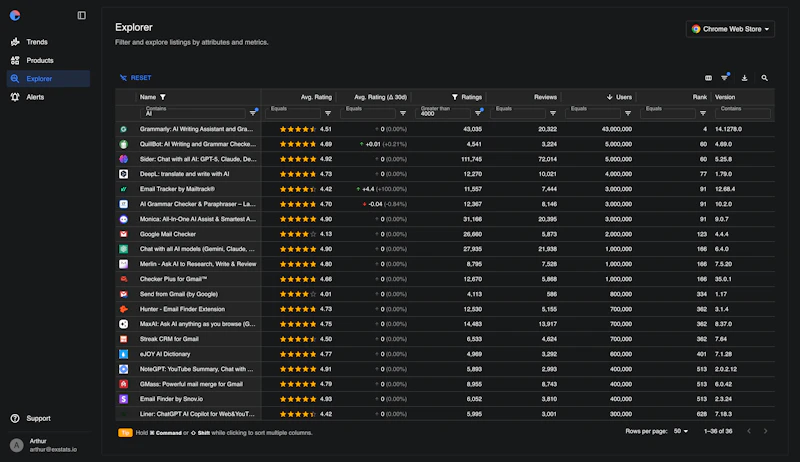Sort by Avg. Rating column header
Screen dimensions: 800x462
point(316,97)
